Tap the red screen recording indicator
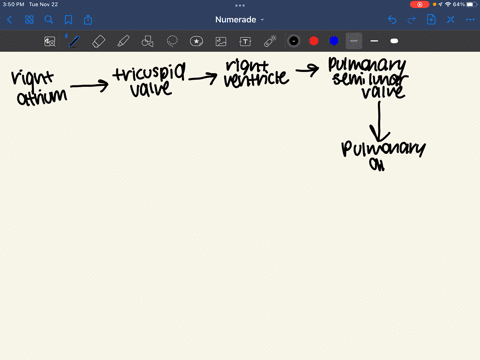 pyautogui.click(x=420, y=4)
